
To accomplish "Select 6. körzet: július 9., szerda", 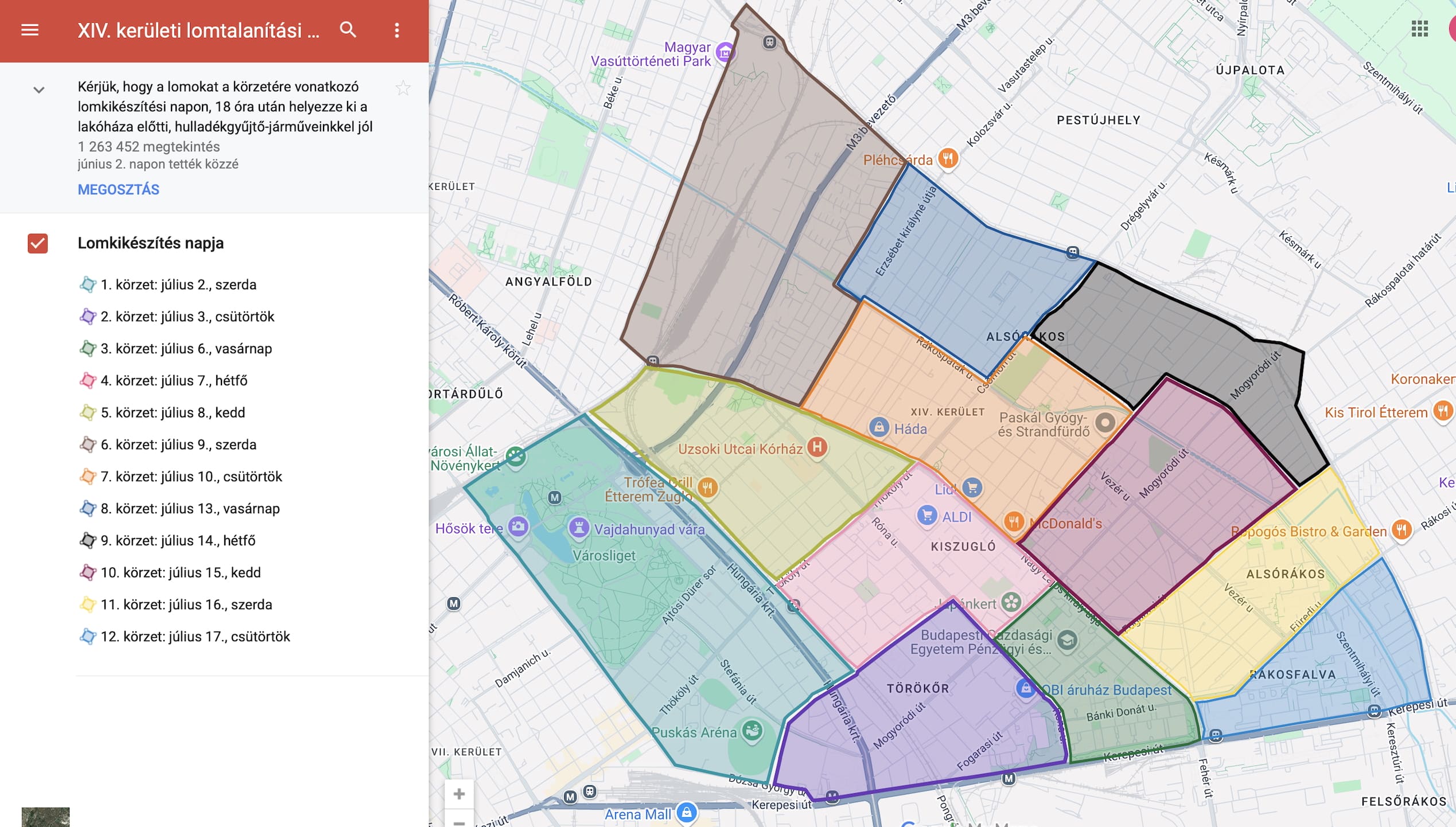I will tap(178, 444).
